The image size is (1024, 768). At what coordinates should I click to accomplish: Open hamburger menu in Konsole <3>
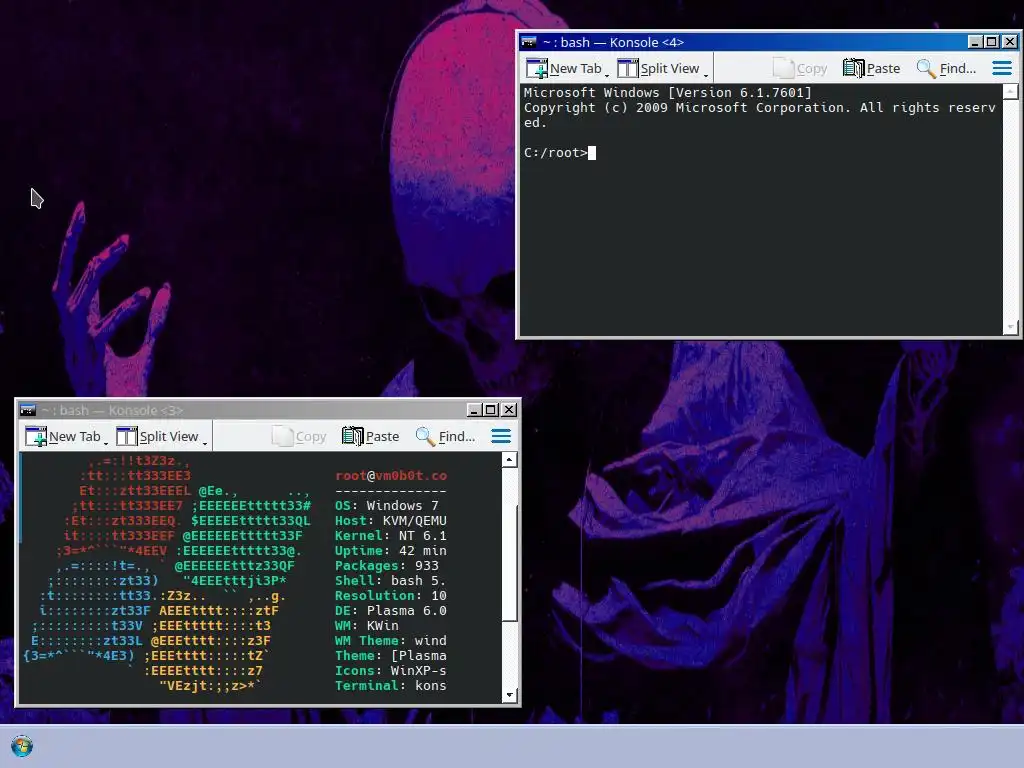(x=501, y=436)
